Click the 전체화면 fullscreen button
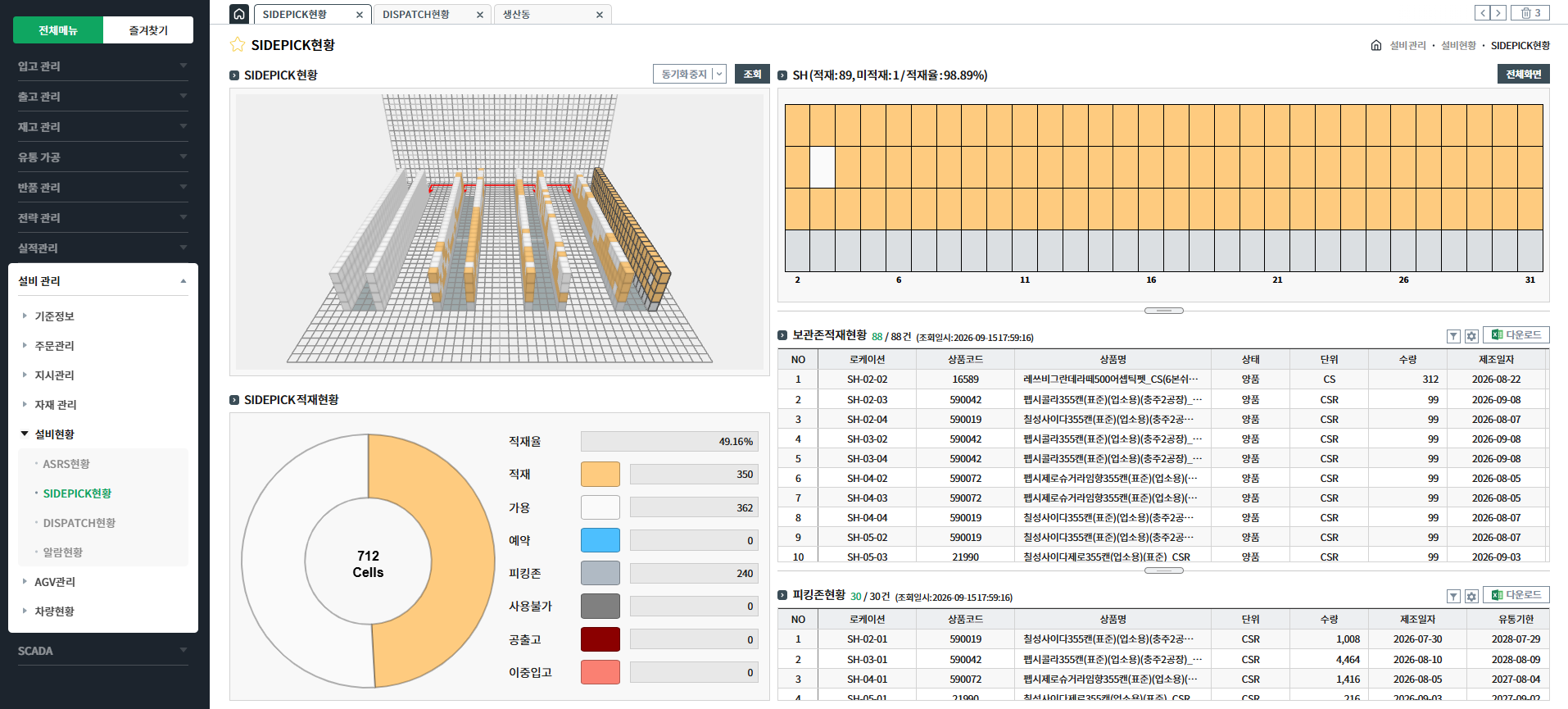Image resolution: width=1568 pixels, height=709 pixels. tap(1523, 74)
